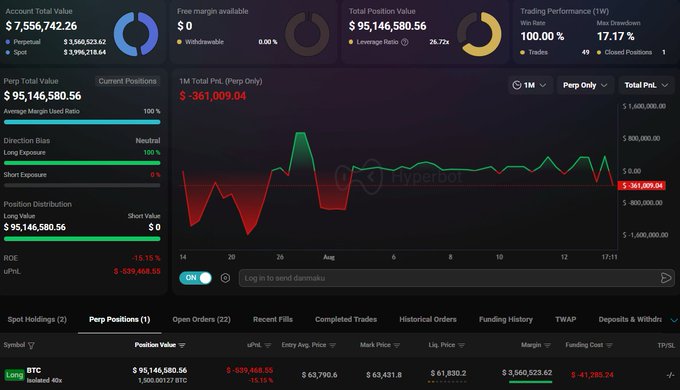The width and height of the screenshot is (680, 390).
Task: Open the Perp Only dropdown
Action: pos(585,85)
